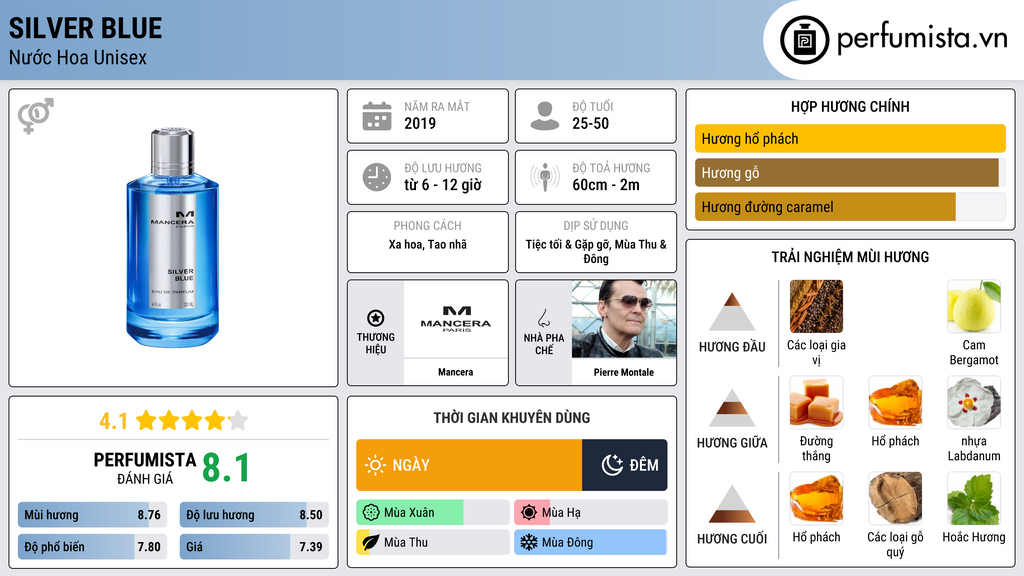Image resolution: width=1024 pixels, height=576 pixels.
Task: Click the calendar icon beside Năm ra mắt
Action: [x=376, y=116]
